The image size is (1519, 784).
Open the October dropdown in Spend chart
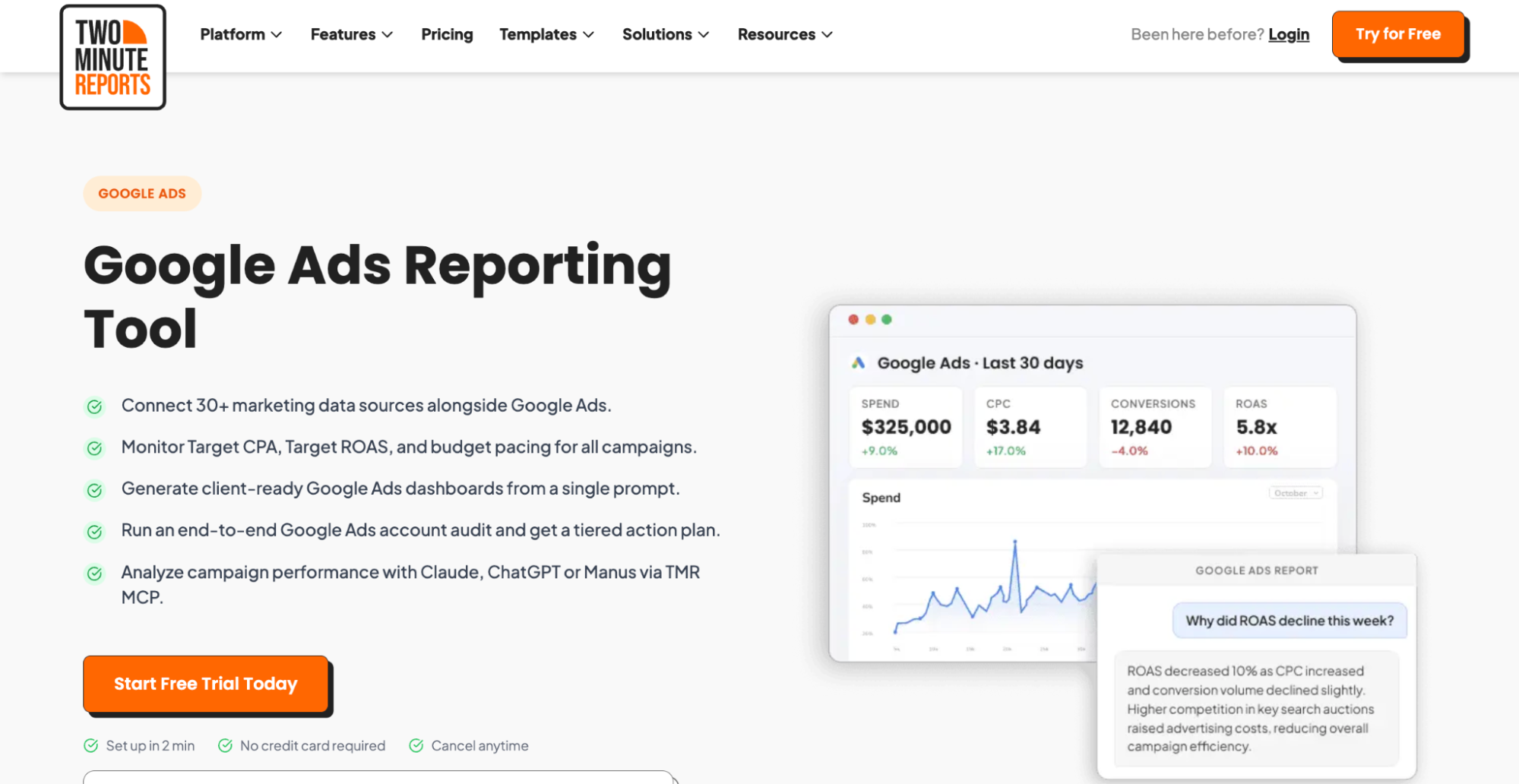pos(1296,493)
